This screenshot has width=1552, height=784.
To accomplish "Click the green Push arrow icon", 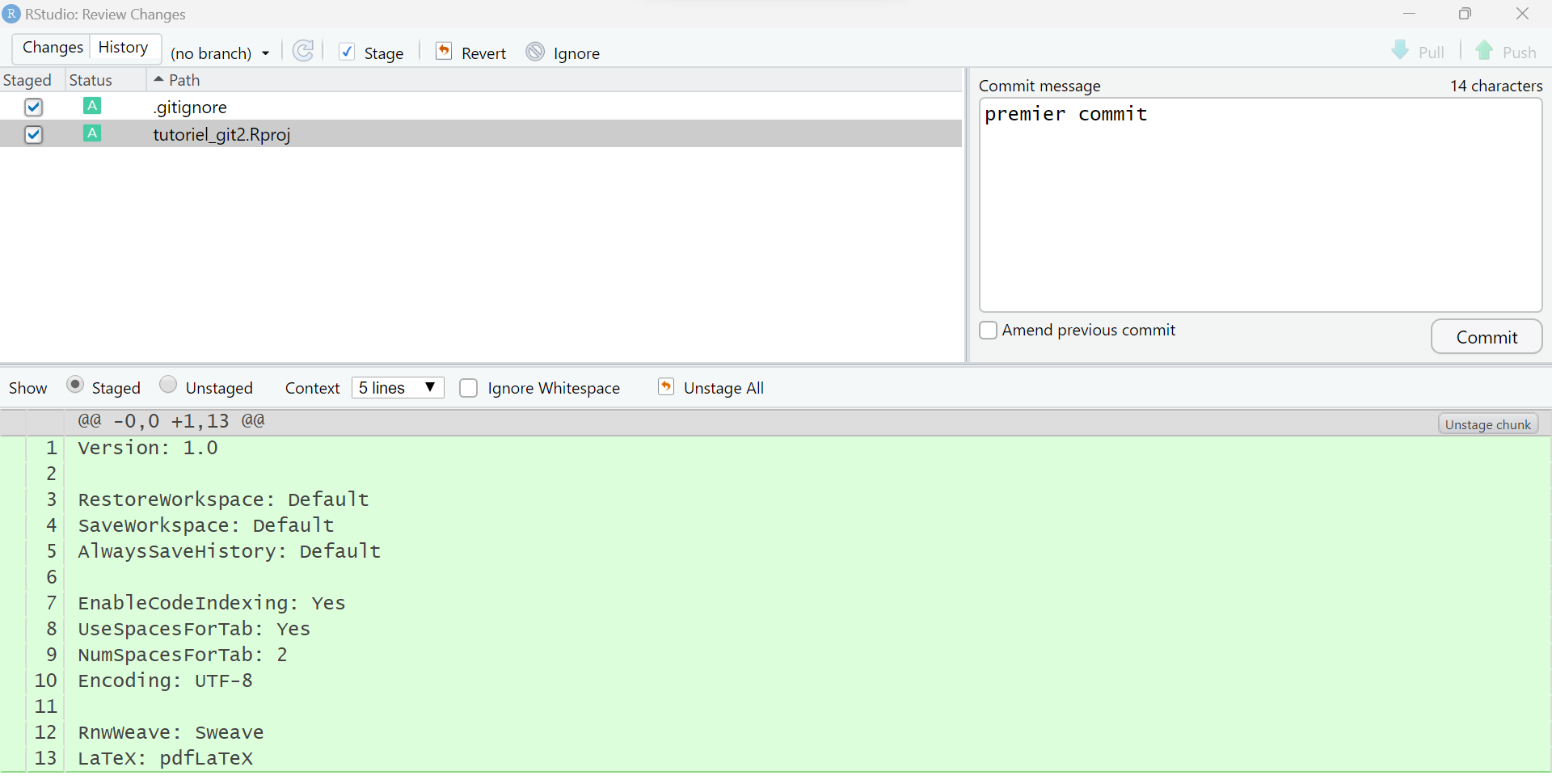I will click(1484, 51).
